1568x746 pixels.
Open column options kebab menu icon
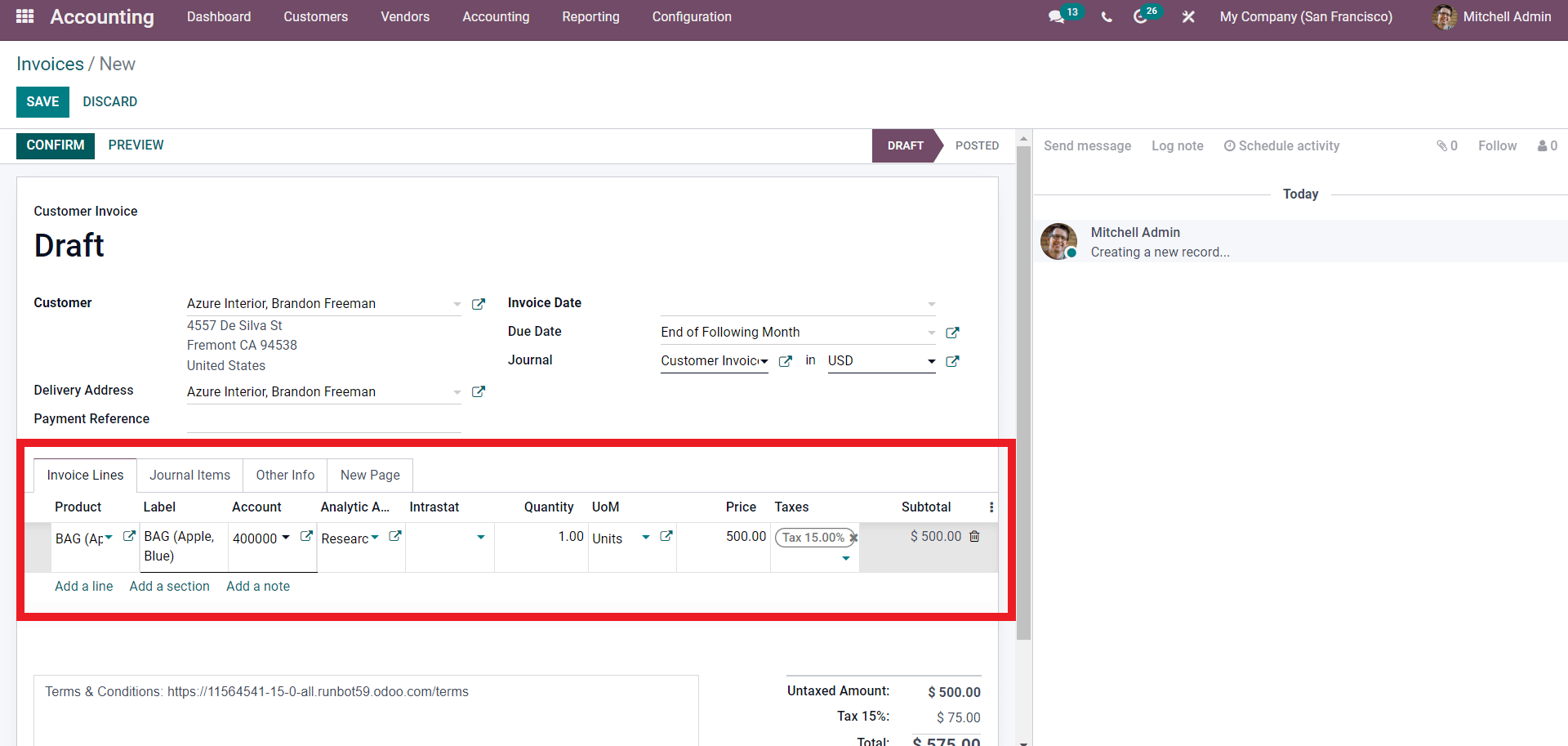(991, 507)
